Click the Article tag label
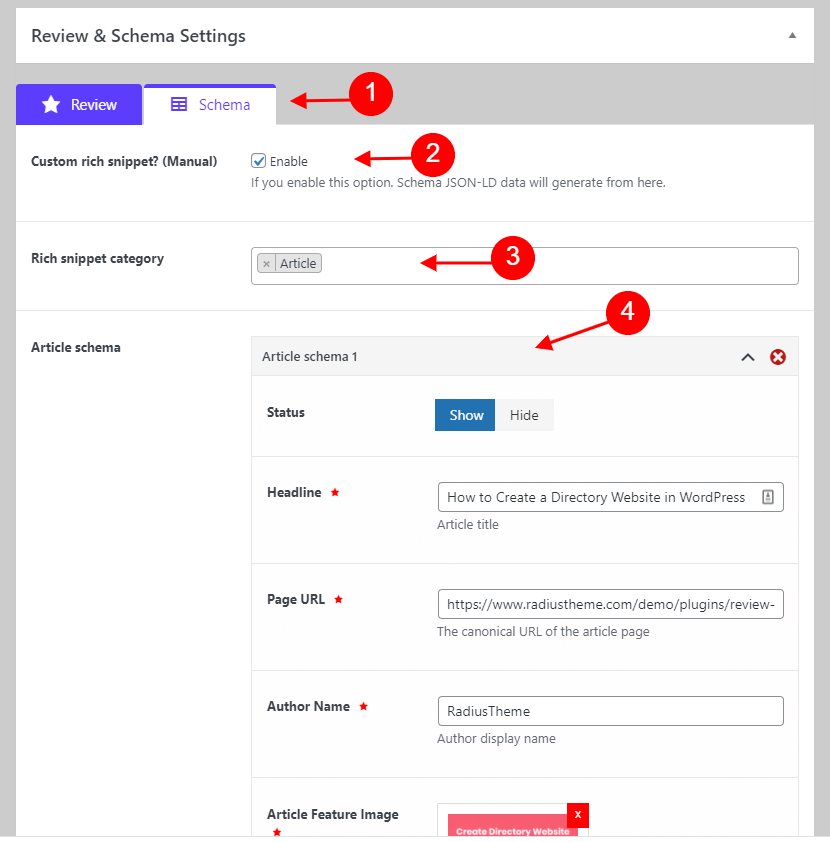This screenshot has width=830, height=842. click(298, 264)
